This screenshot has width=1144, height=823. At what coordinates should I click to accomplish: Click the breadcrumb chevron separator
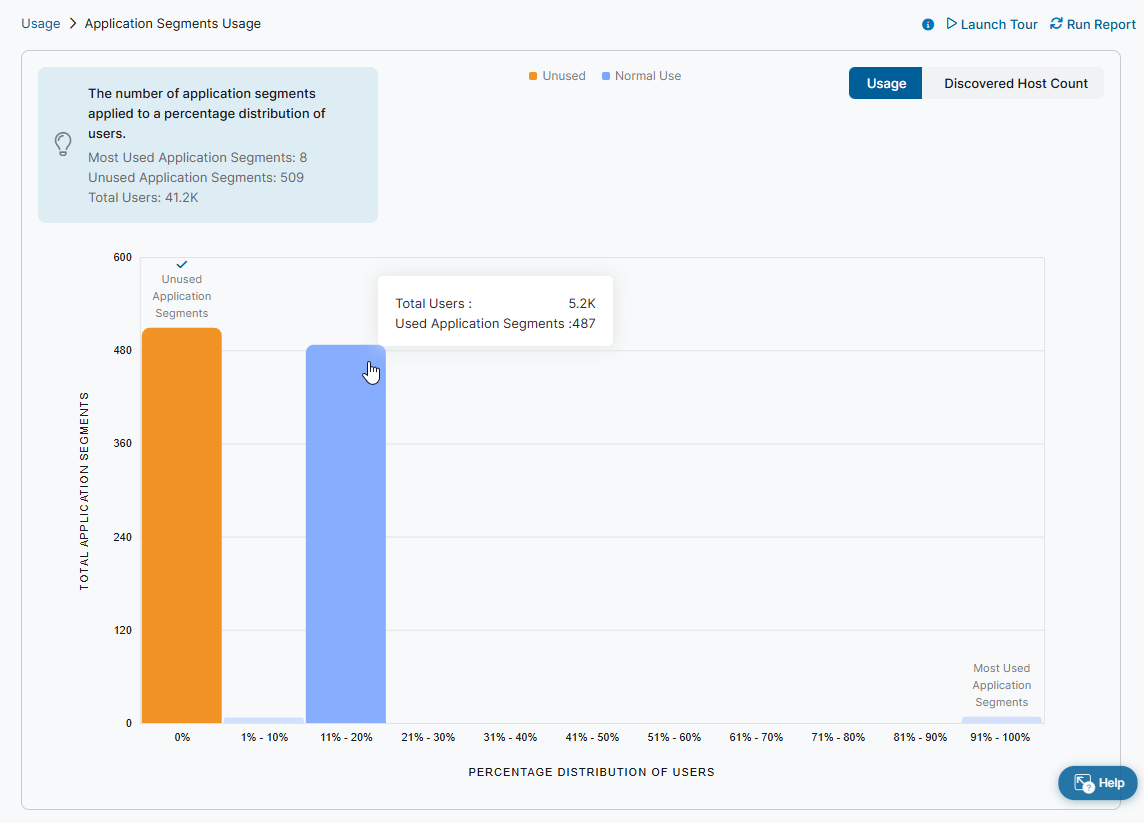(x=73, y=23)
